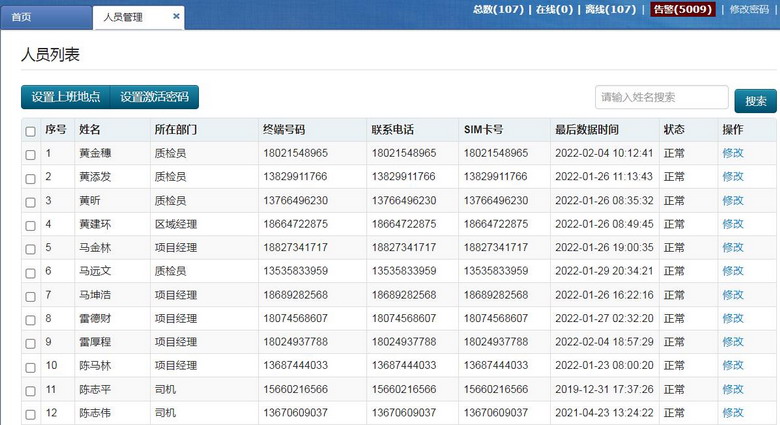780x425 pixels.
Task: Click 修改 link for 陈志伟
Action: 733,413
